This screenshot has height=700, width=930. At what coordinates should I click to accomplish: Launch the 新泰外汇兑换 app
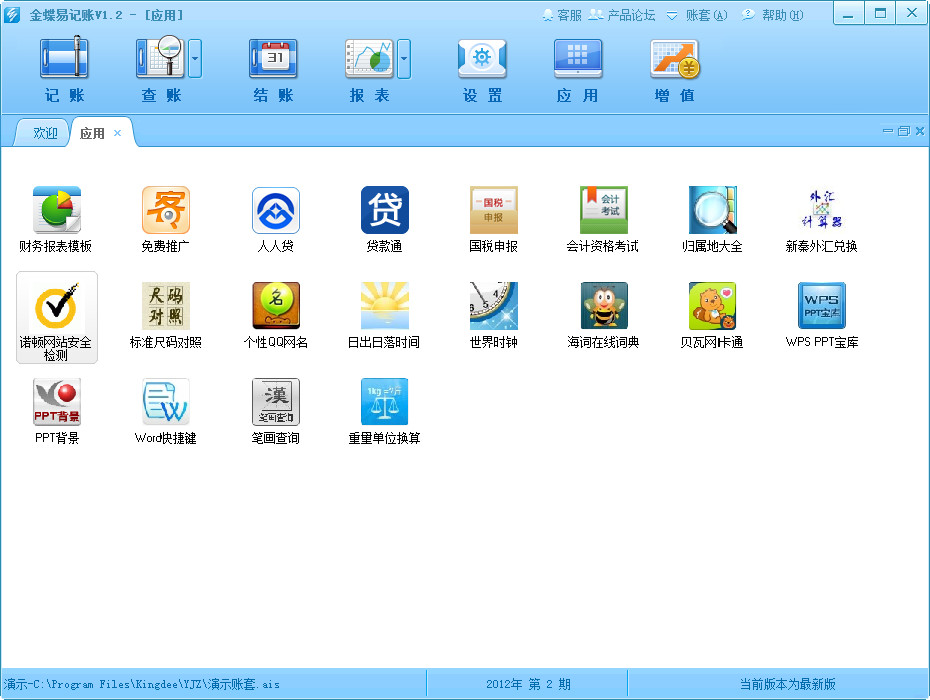coord(821,219)
